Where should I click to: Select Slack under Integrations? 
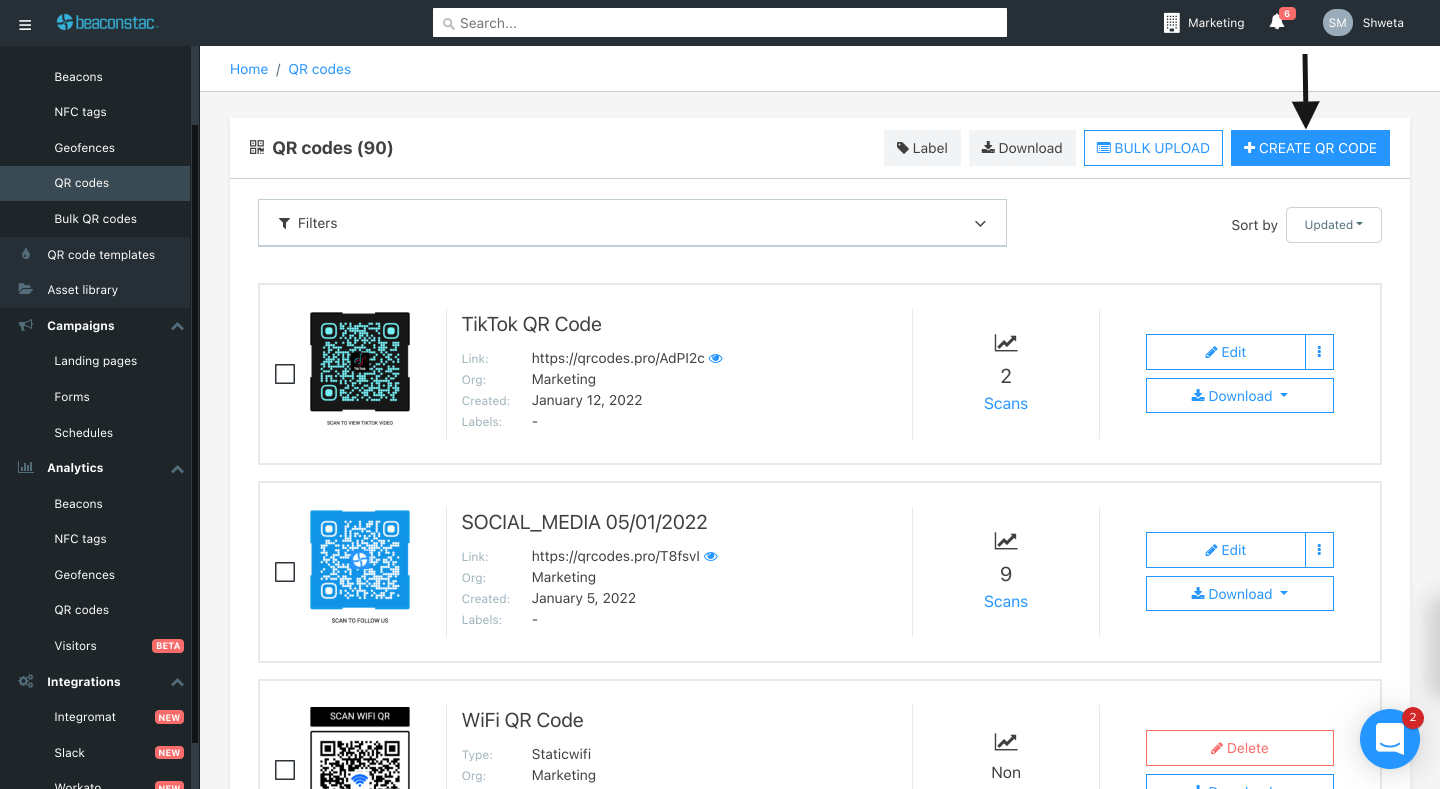tap(70, 752)
